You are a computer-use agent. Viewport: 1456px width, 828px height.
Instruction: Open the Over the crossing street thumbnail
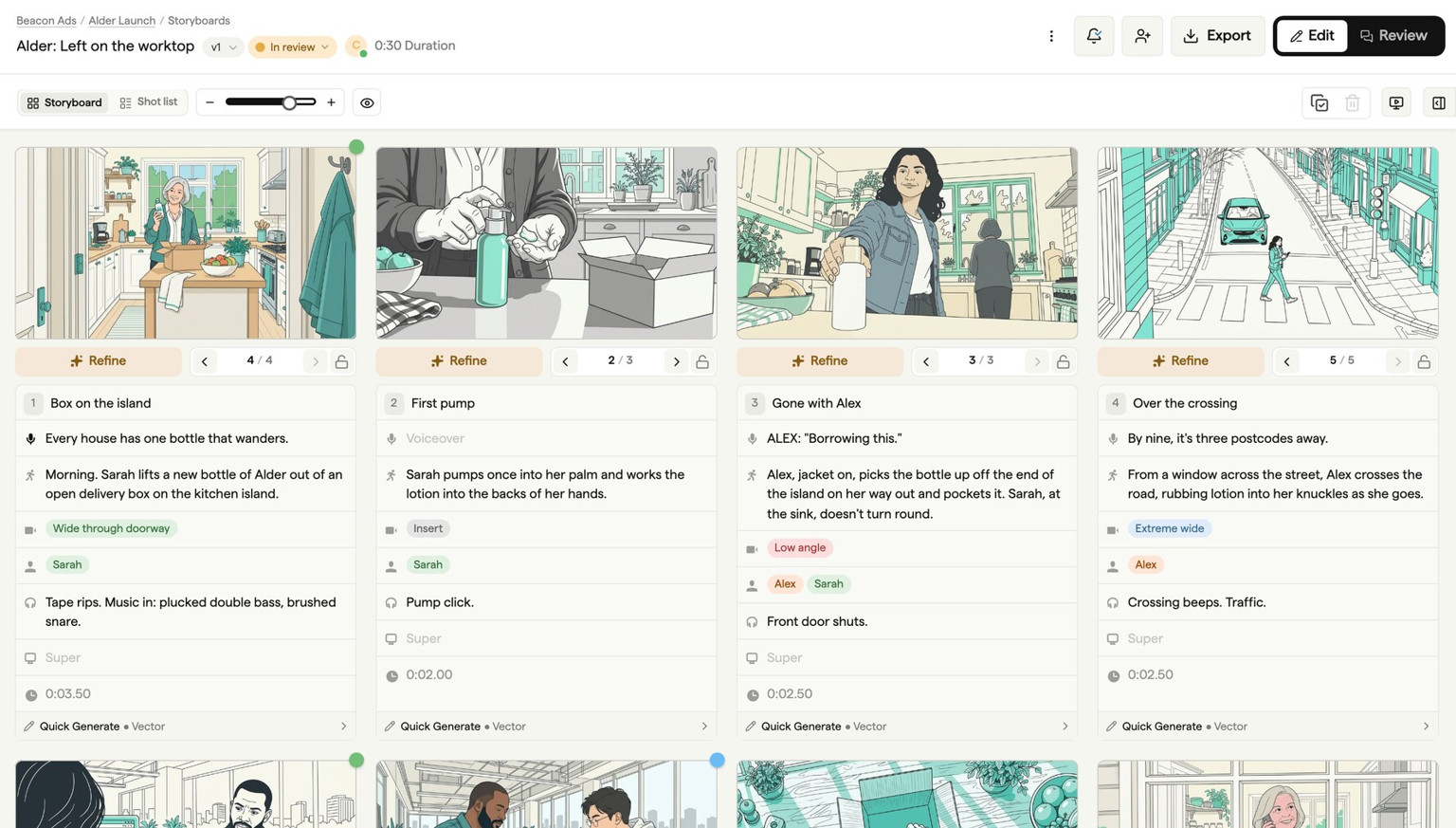1268,243
